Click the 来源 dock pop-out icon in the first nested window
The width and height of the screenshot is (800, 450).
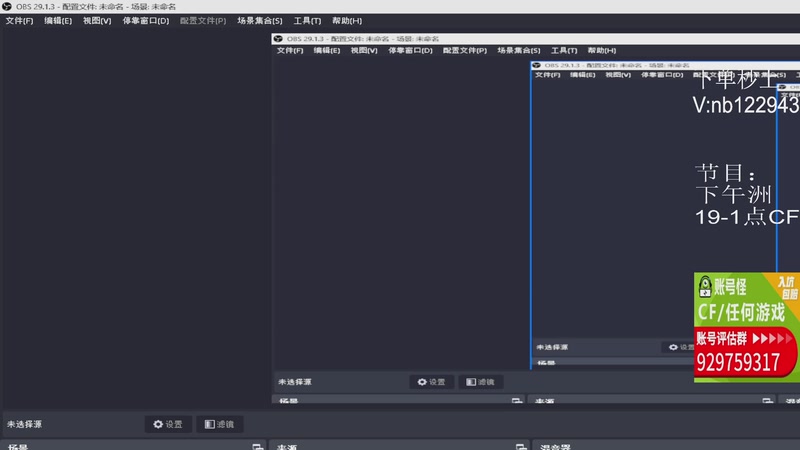point(768,401)
